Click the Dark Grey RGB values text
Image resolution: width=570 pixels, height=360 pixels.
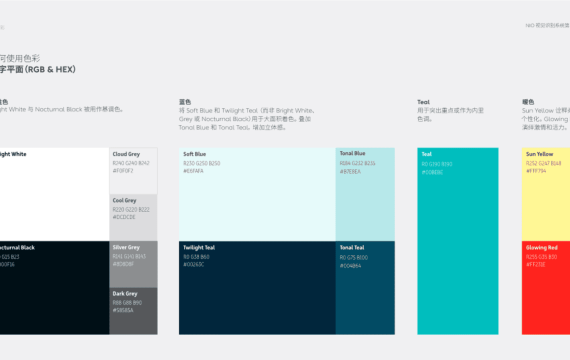[127, 303]
